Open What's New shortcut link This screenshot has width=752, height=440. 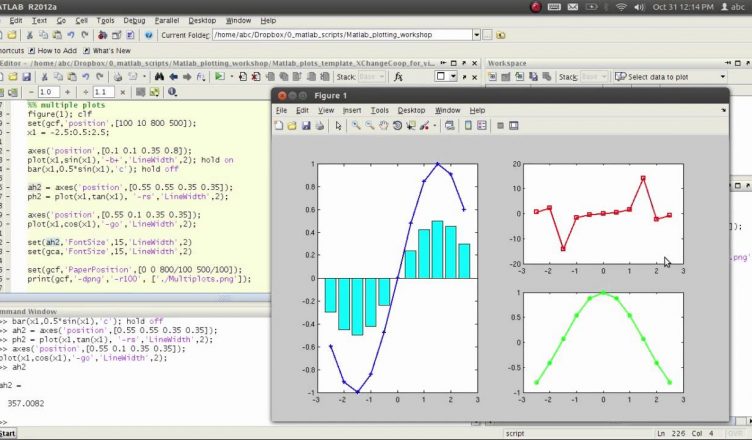(106, 50)
